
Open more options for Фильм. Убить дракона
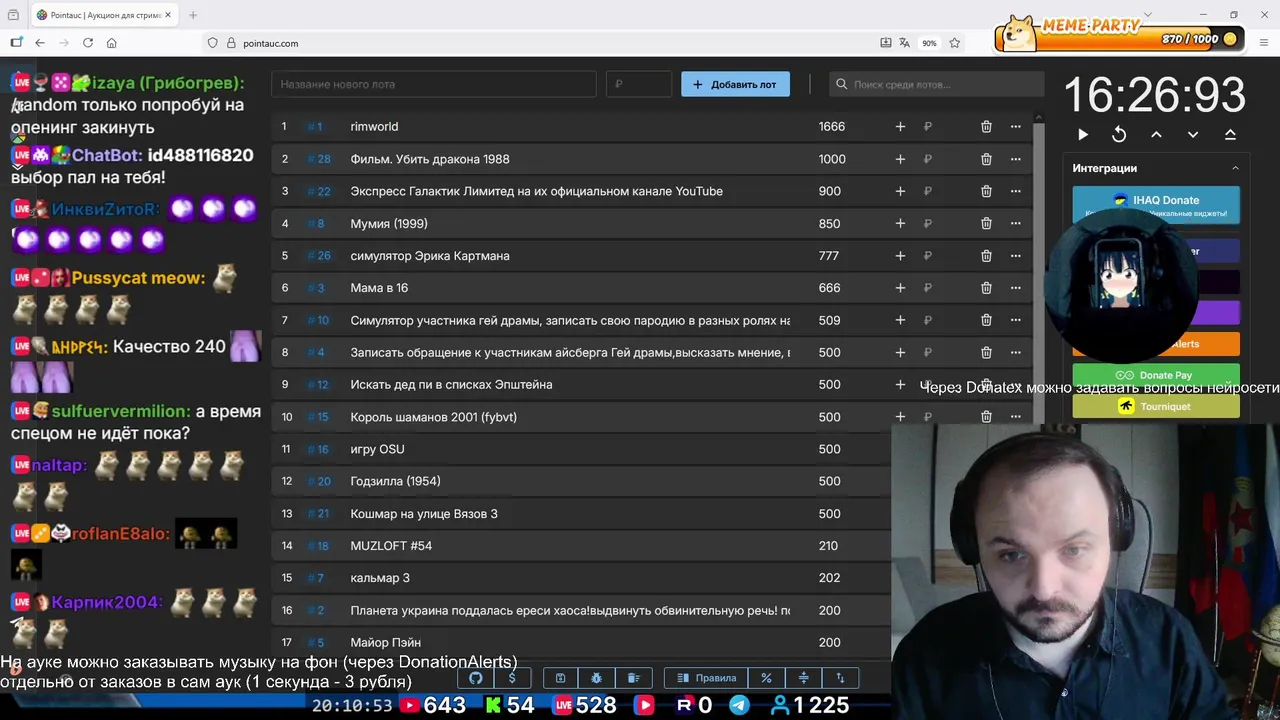[x=1016, y=159]
